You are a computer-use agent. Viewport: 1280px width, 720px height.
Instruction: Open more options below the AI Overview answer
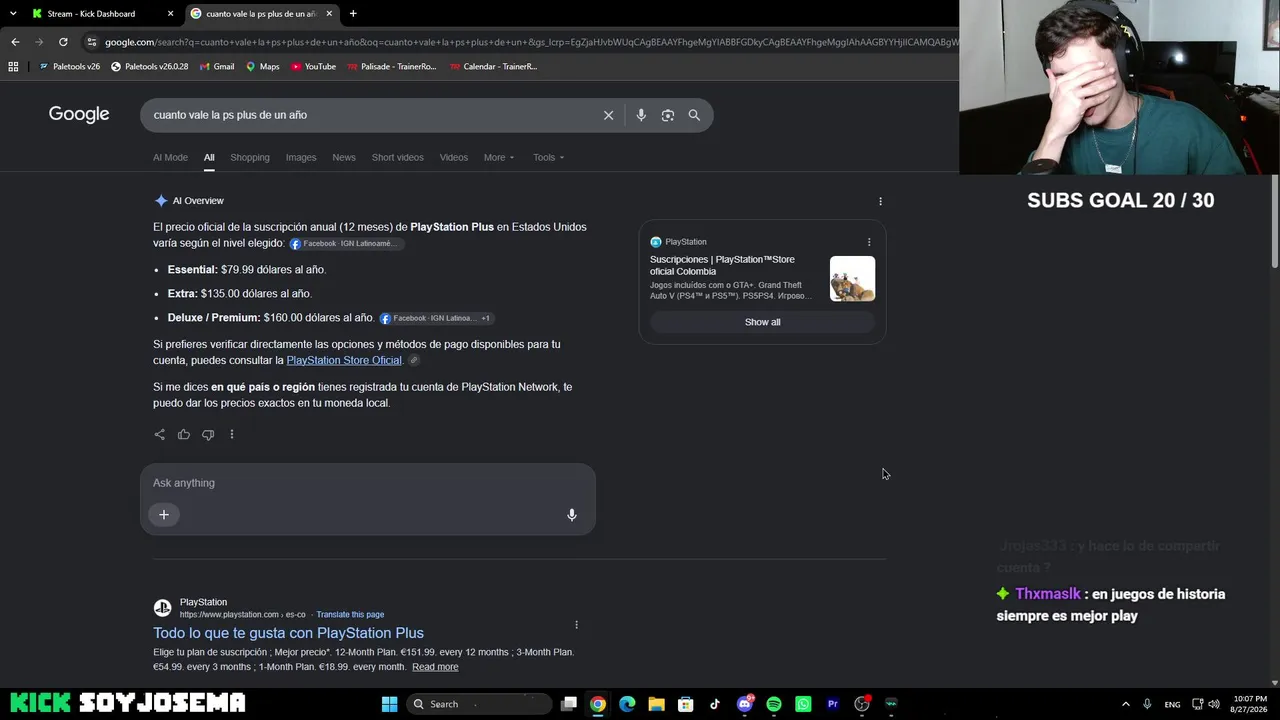[x=232, y=434]
